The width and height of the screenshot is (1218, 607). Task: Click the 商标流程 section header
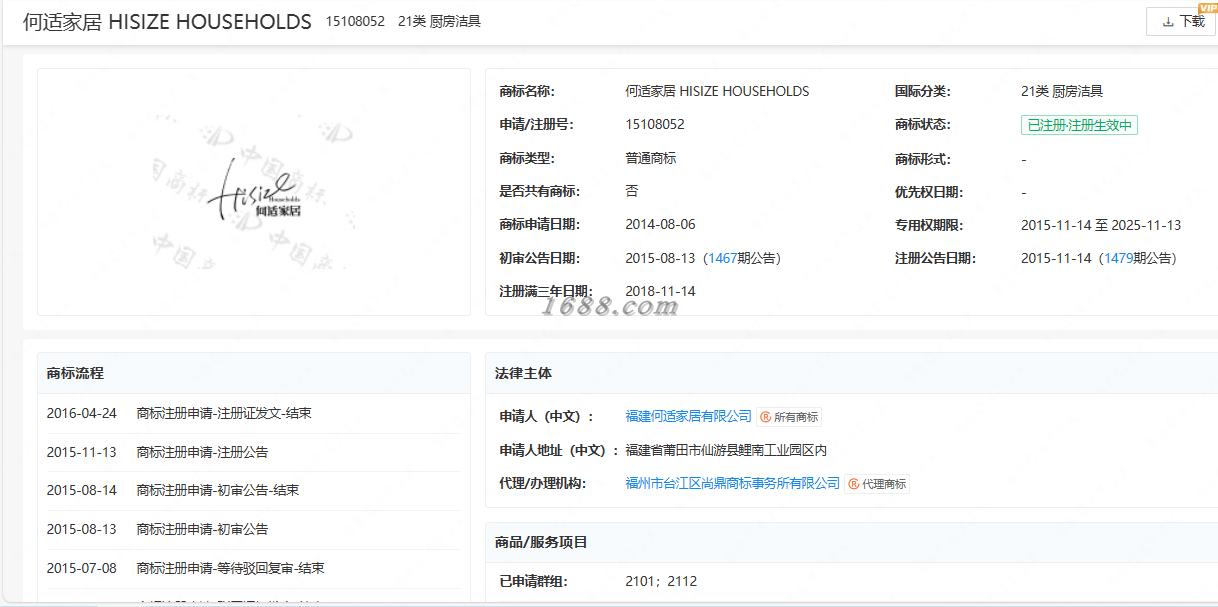click(254, 373)
